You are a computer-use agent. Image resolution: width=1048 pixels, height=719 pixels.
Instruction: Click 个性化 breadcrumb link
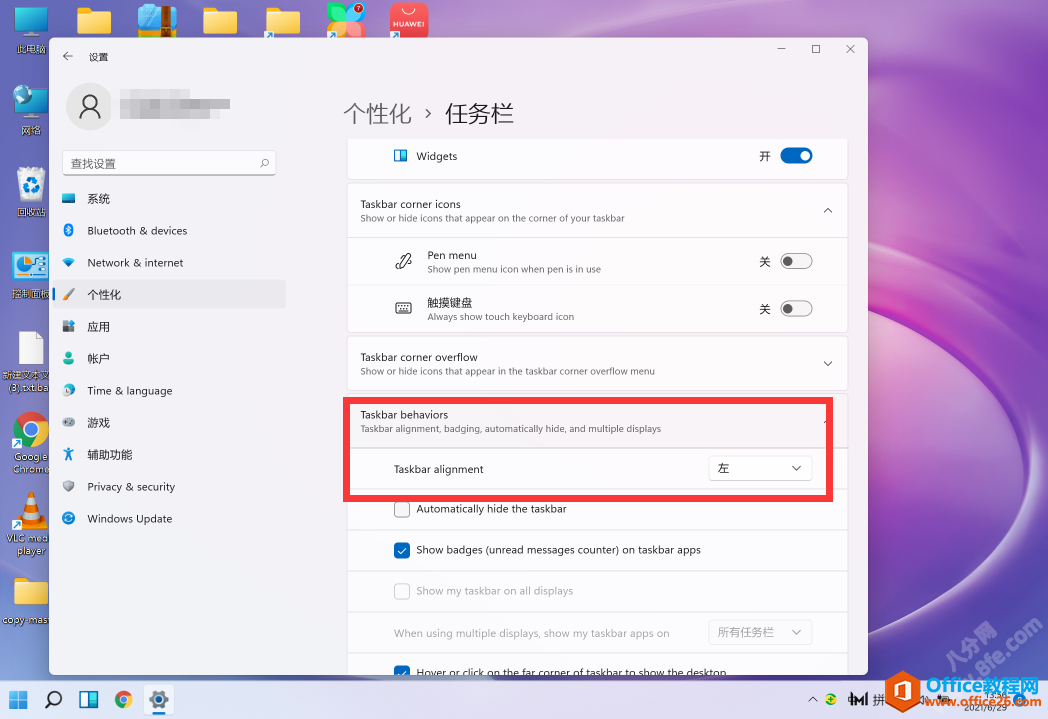click(x=378, y=114)
